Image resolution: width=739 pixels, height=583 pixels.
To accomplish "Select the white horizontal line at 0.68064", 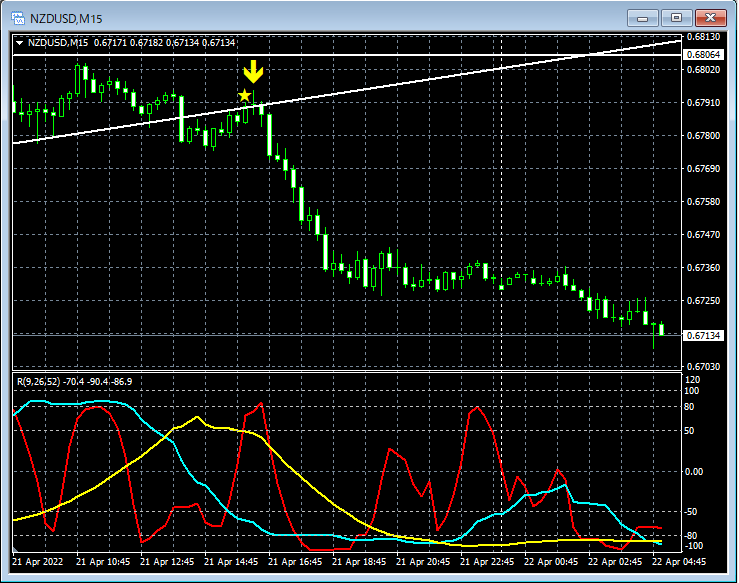I will tap(347, 55).
